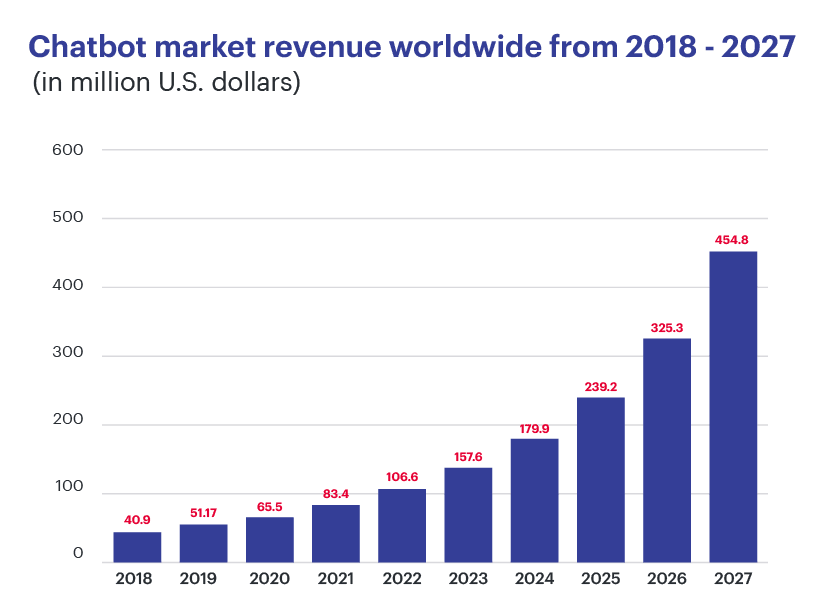Click the 106.6 data label above 2022
Screen dimensions: 825x611
click(x=401, y=477)
